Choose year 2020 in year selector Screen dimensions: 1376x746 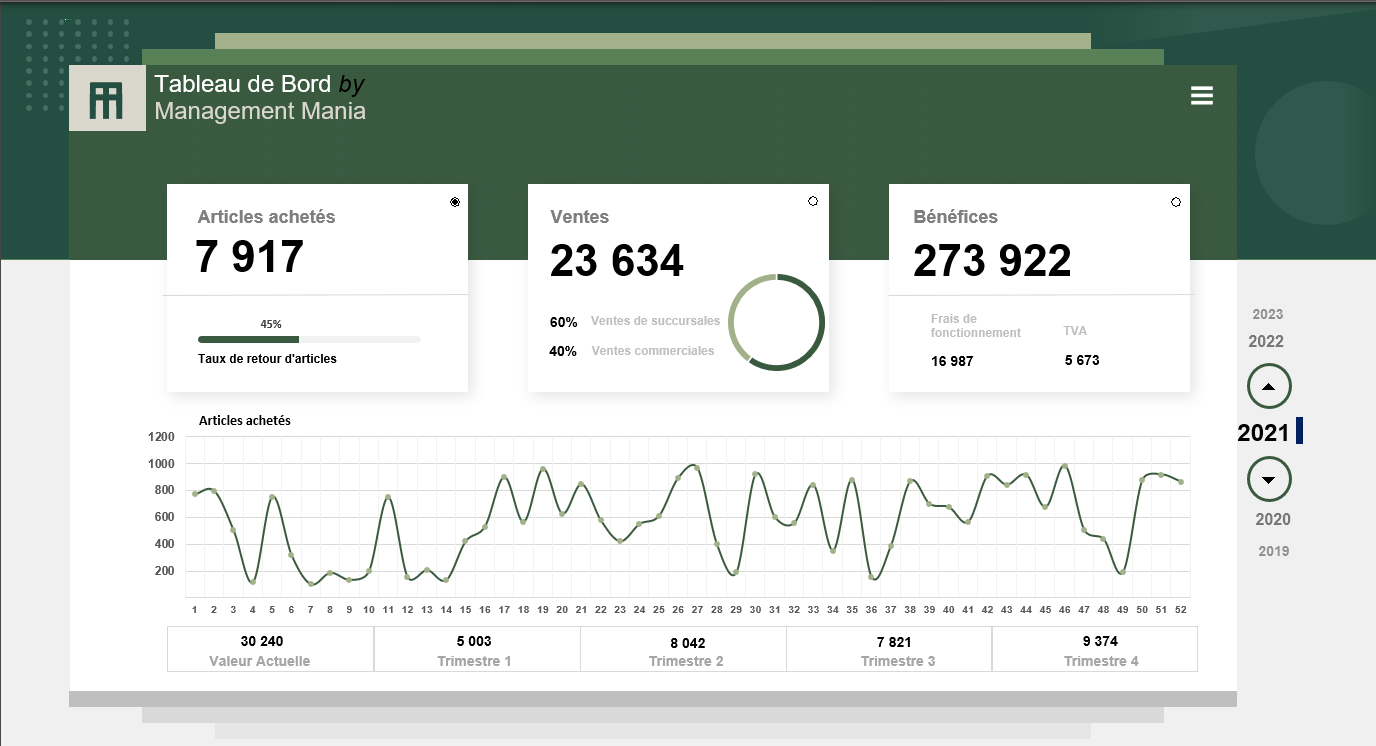coord(1273,519)
